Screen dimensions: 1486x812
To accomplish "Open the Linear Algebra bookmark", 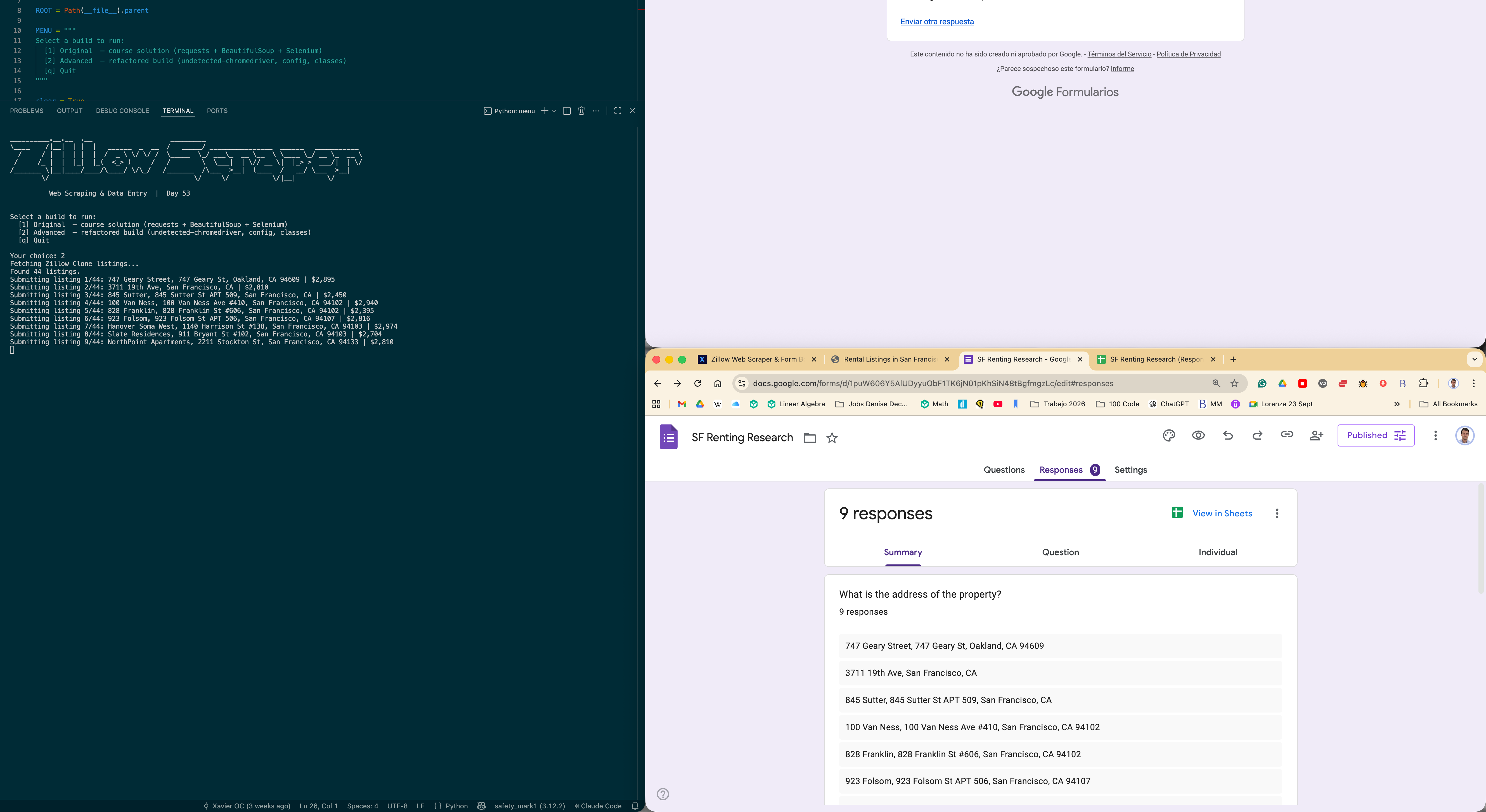I will pos(796,404).
